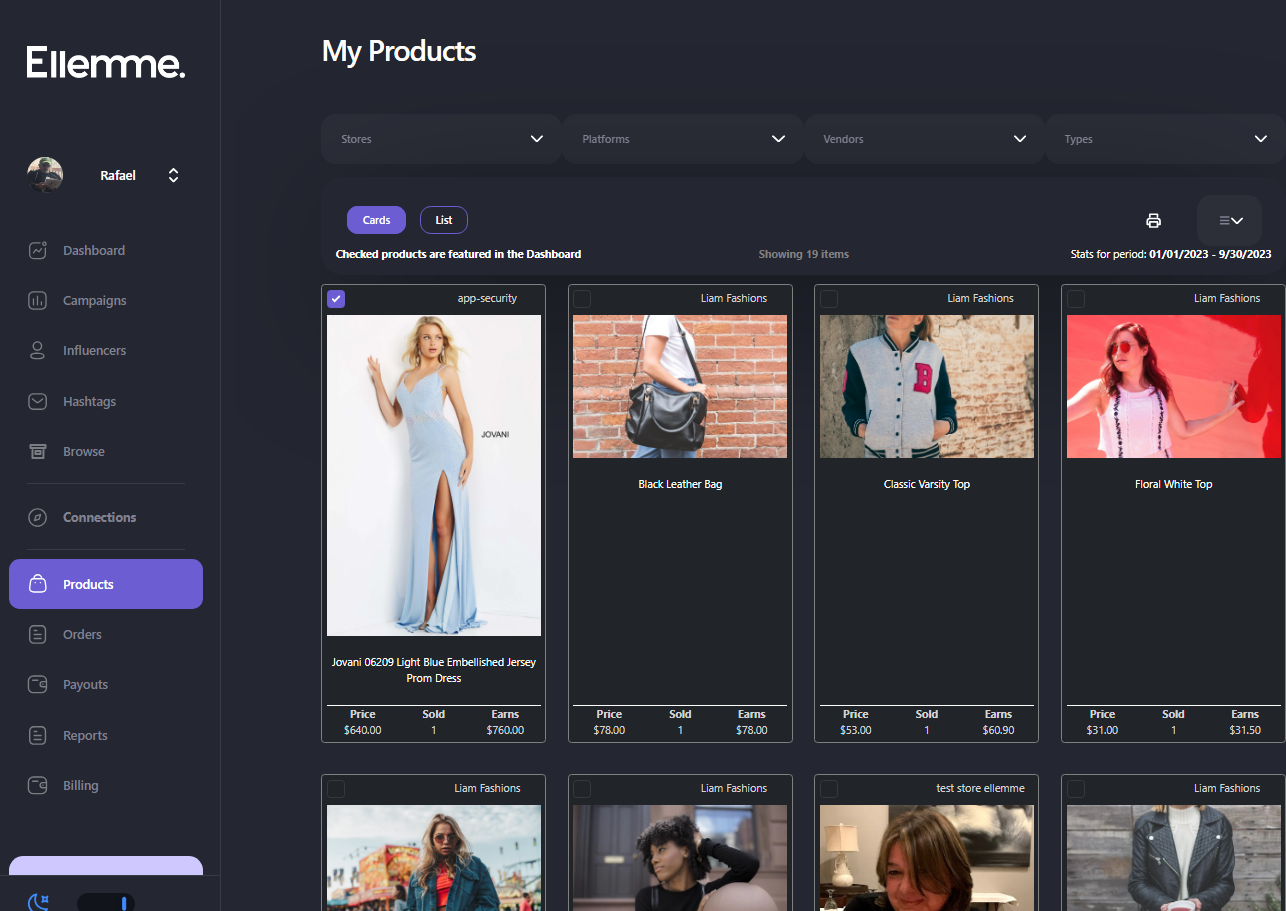Click the Browse archive icon
1286x911 pixels.
(38, 452)
